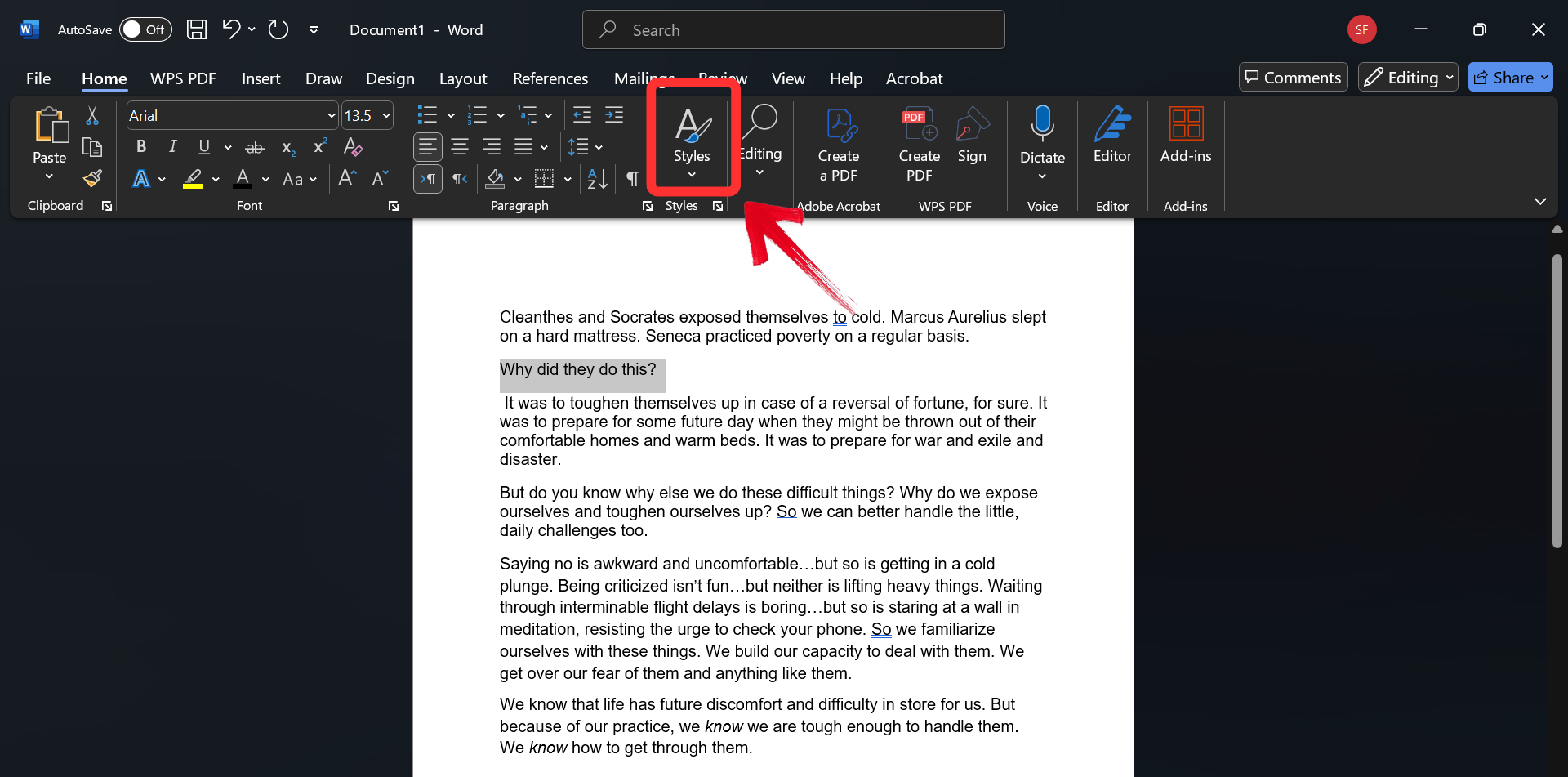
Task: Toggle AutoSave off switch
Action: pyautogui.click(x=145, y=29)
